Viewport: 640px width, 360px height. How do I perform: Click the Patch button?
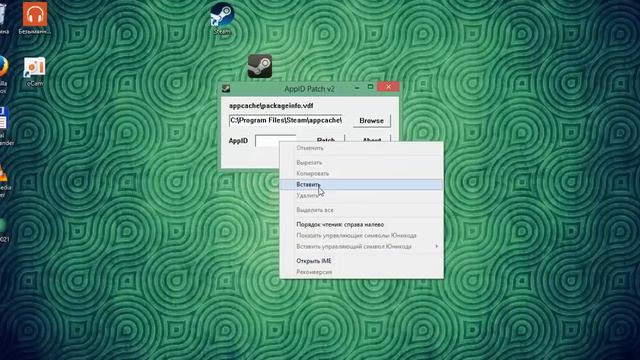click(x=326, y=139)
